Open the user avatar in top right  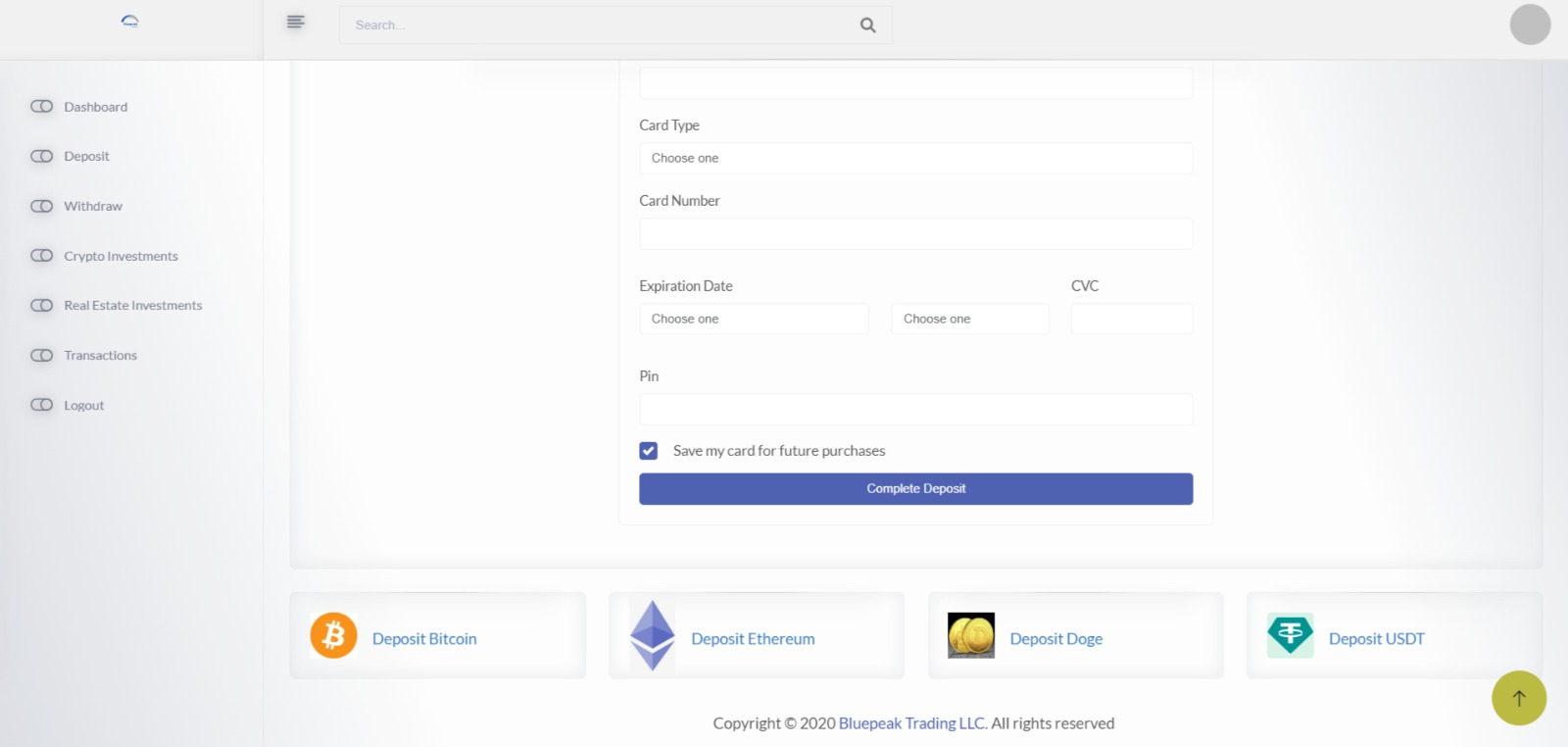[1529, 25]
